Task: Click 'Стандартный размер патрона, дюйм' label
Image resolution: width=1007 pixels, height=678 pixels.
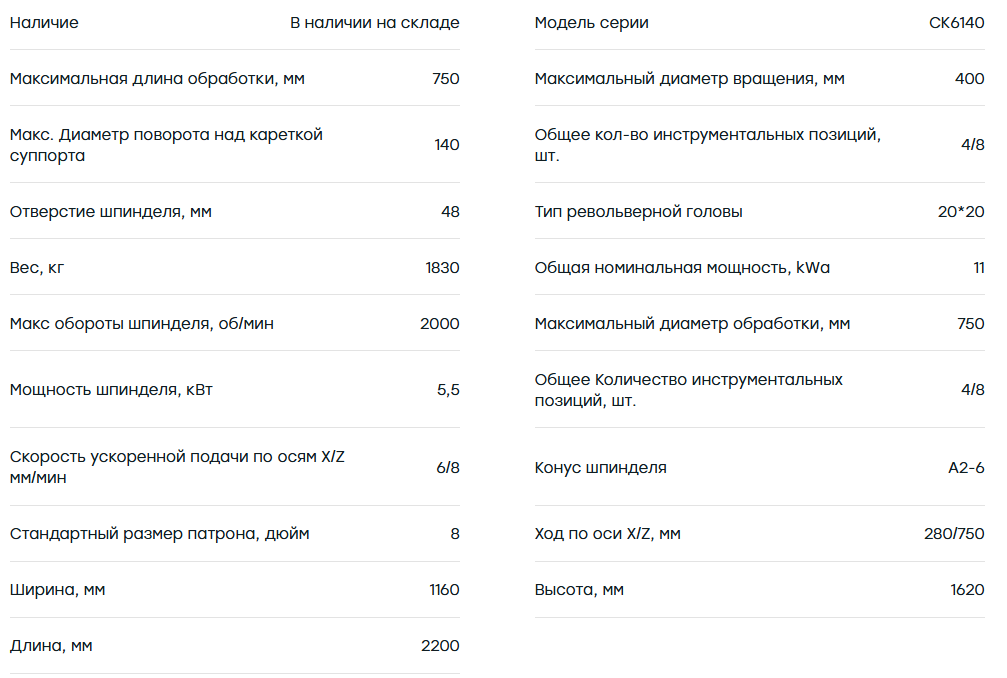Action: click(159, 534)
